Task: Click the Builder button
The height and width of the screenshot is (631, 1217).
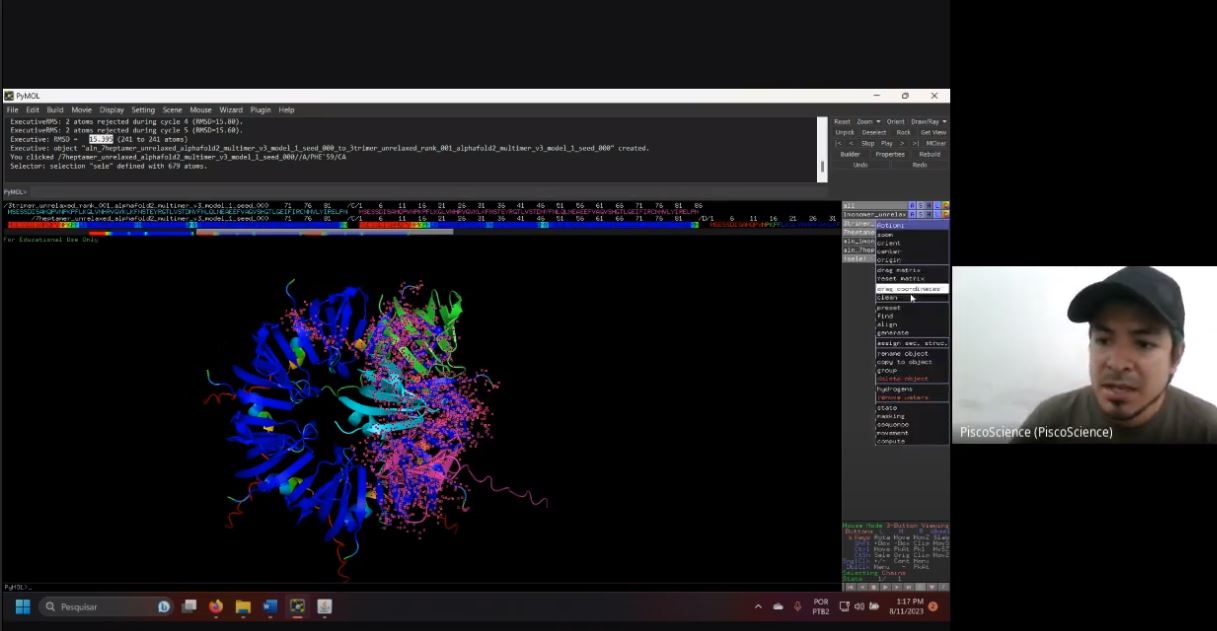Action: pyautogui.click(x=850, y=154)
